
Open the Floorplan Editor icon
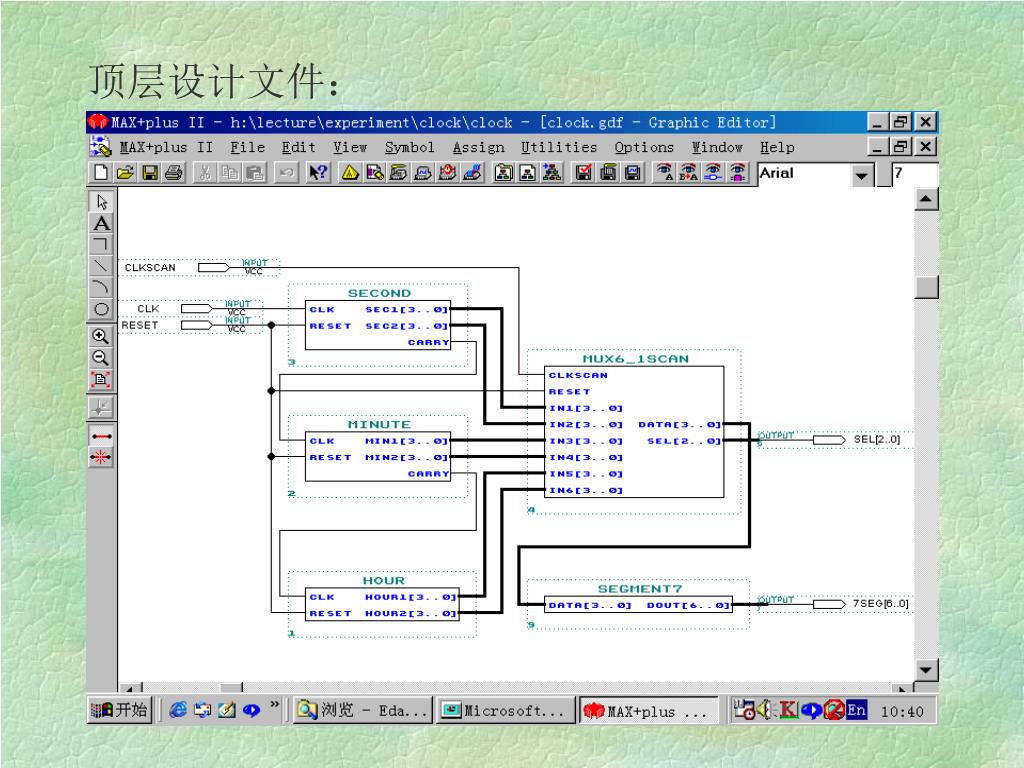click(x=375, y=172)
